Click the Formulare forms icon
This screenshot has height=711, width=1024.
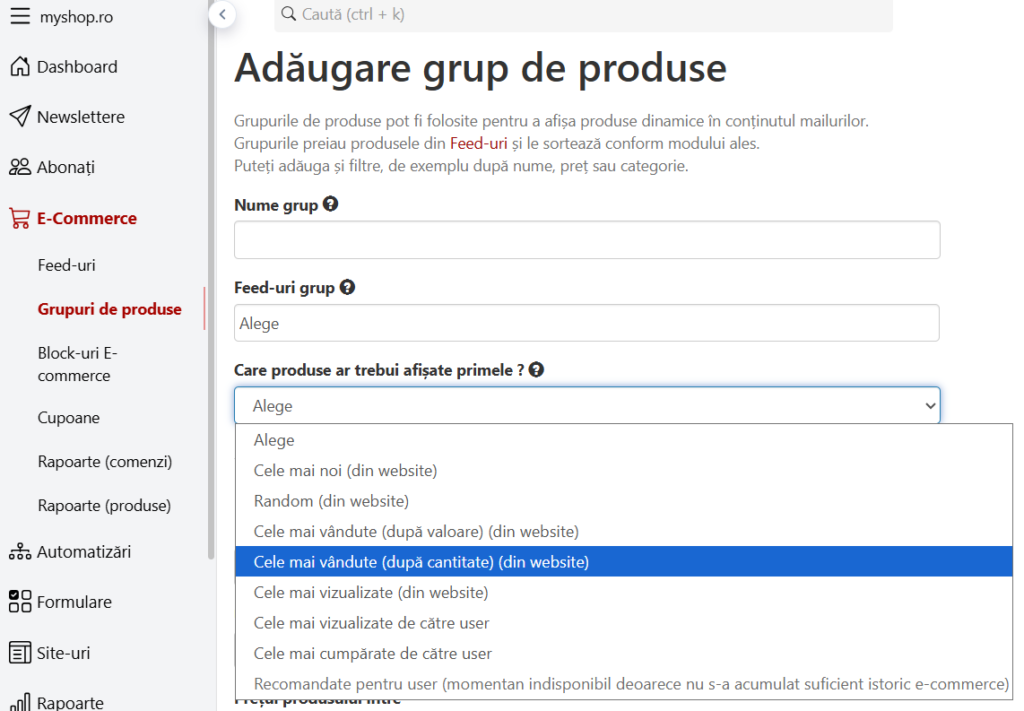(x=18, y=601)
